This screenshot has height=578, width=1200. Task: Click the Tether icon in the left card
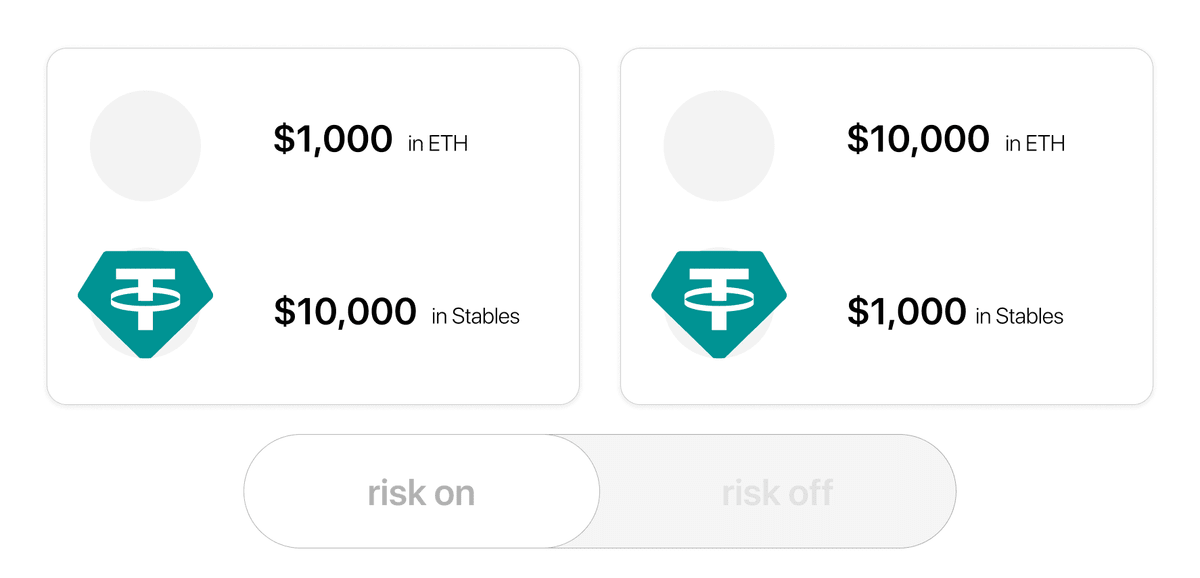[x=145, y=303]
